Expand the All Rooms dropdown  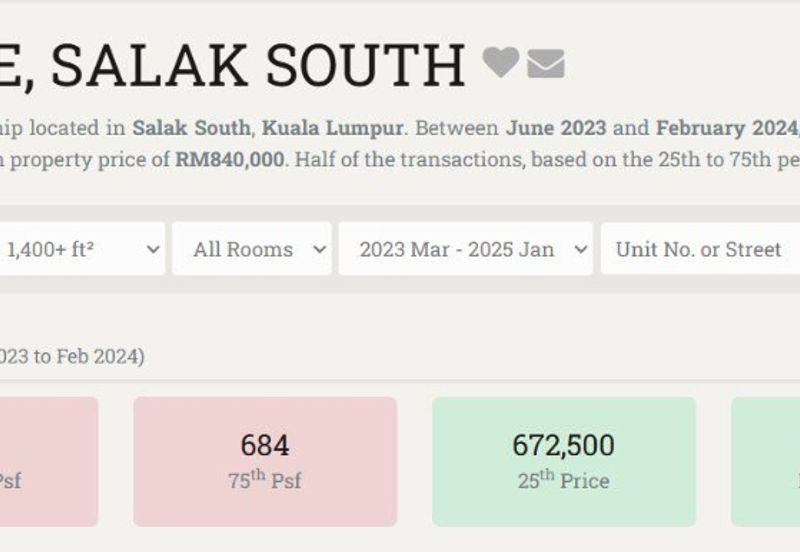coord(251,249)
